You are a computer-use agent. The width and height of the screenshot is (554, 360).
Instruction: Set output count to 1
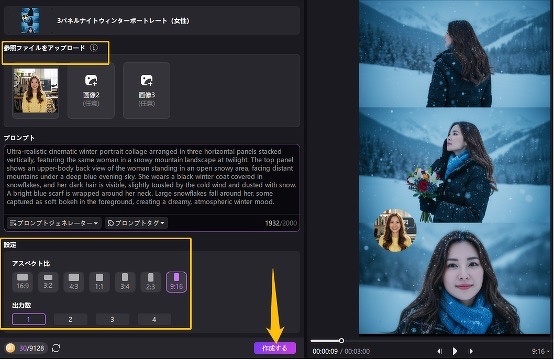[x=29, y=319]
